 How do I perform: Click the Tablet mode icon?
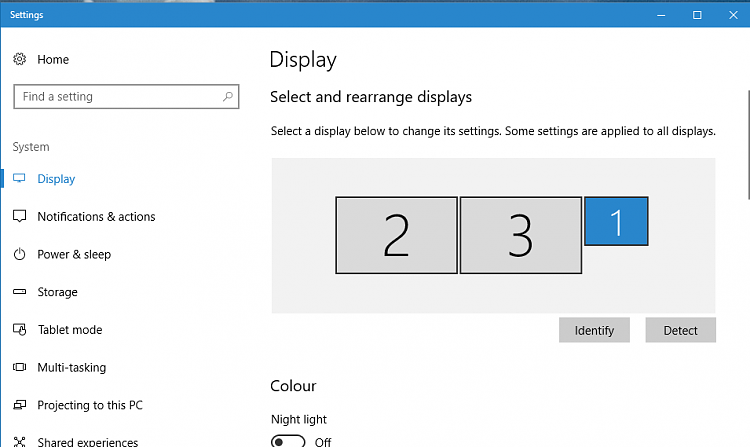(x=19, y=330)
